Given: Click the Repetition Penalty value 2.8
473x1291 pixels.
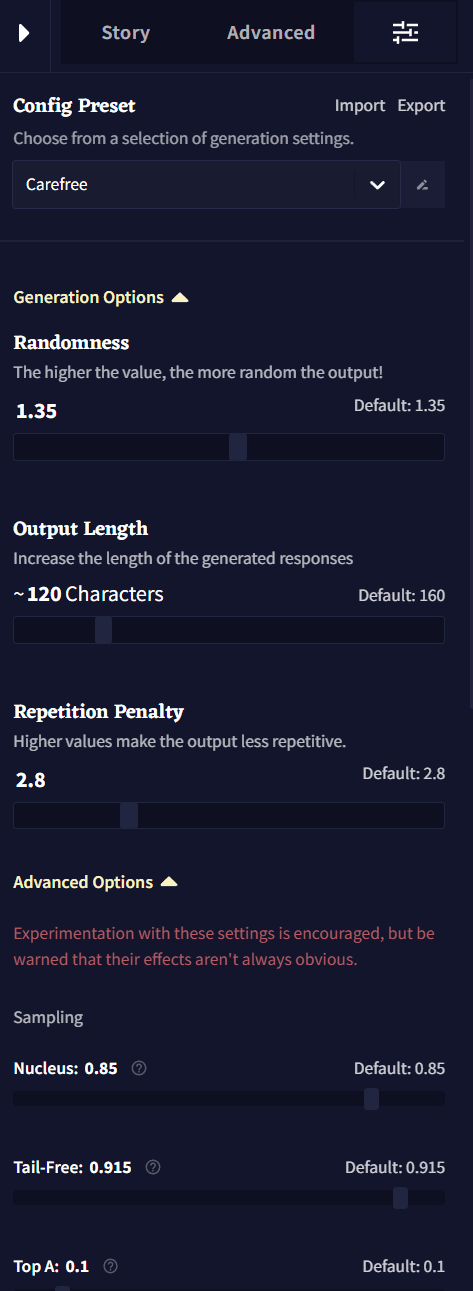Looking at the screenshot, I should click(31, 780).
